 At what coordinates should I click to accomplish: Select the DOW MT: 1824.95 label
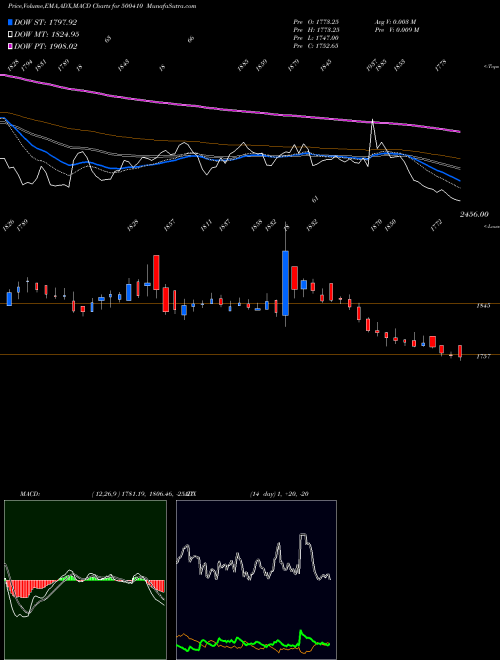point(47,35)
